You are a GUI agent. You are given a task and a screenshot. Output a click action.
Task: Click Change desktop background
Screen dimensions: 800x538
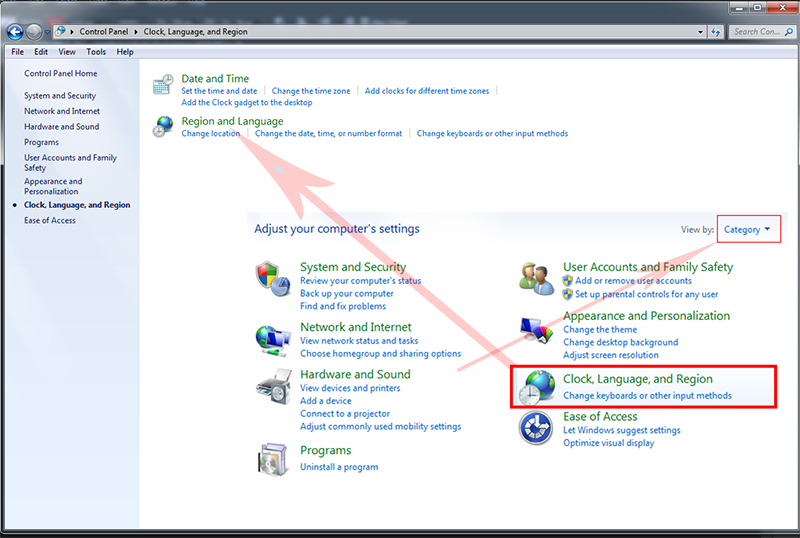pyautogui.click(x=620, y=343)
